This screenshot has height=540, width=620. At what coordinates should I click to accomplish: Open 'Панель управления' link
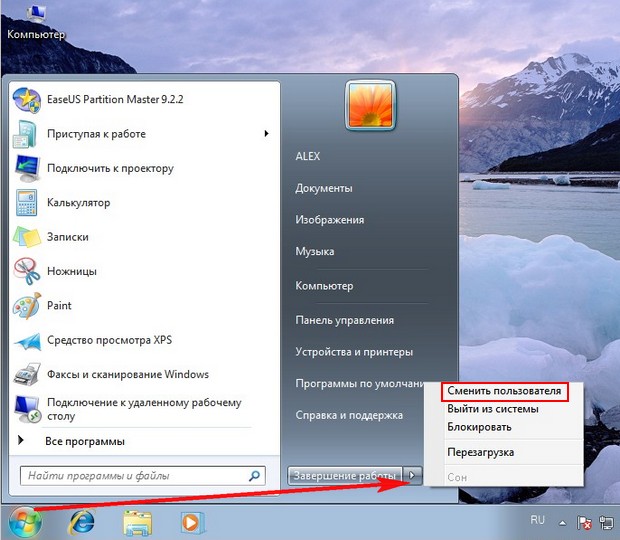344,320
